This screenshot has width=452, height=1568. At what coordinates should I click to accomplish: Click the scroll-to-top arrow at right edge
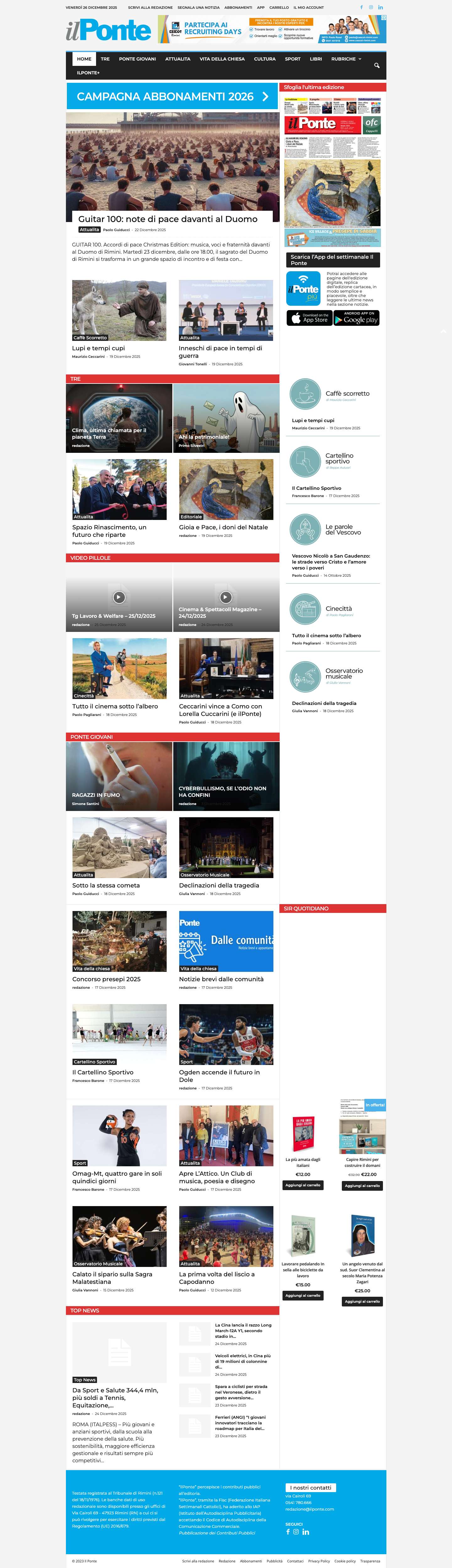tap(443, 331)
